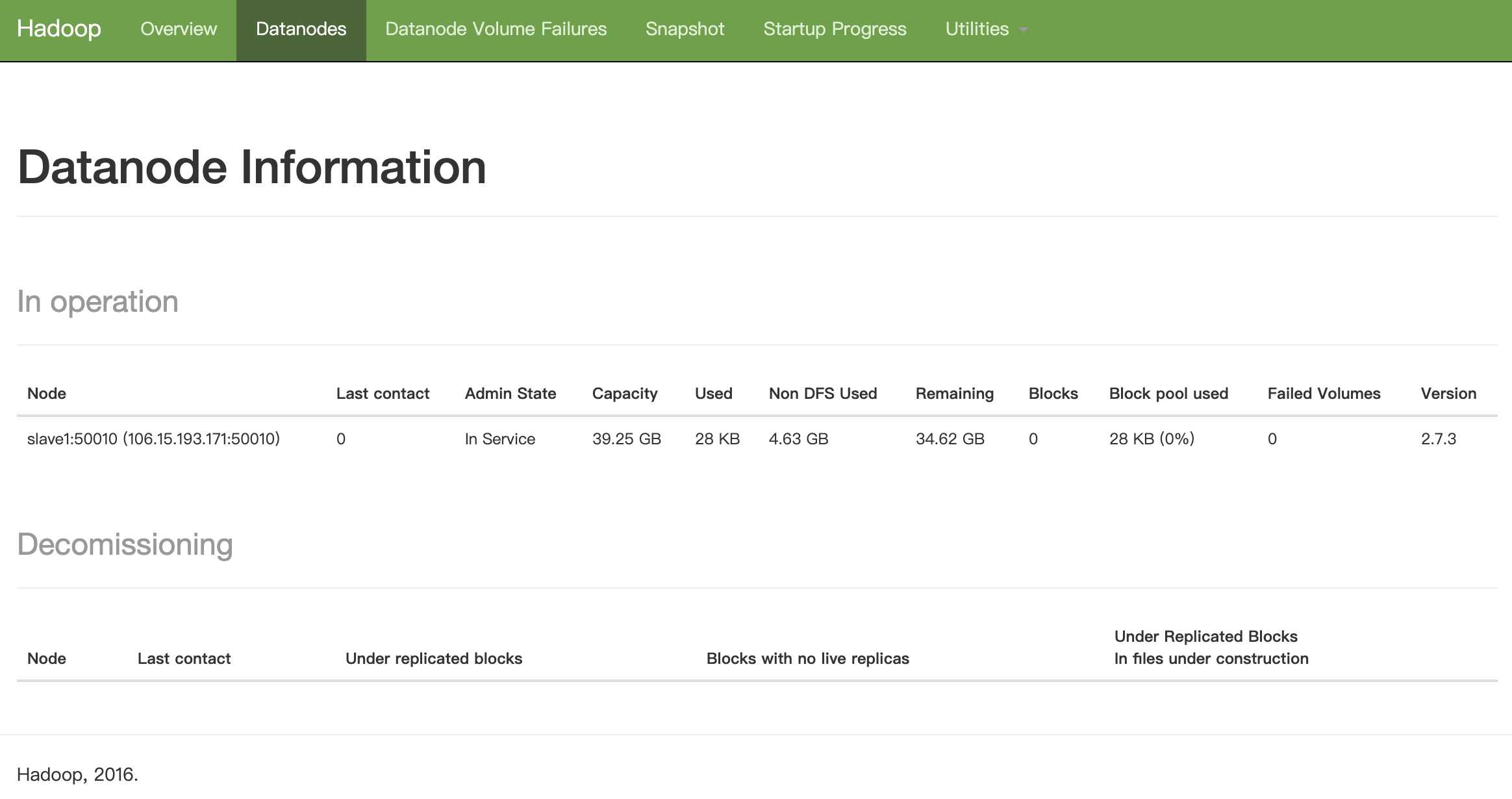Click the Capacity column header
Image resolution: width=1512 pixels, height=799 pixels.
click(x=625, y=394)
